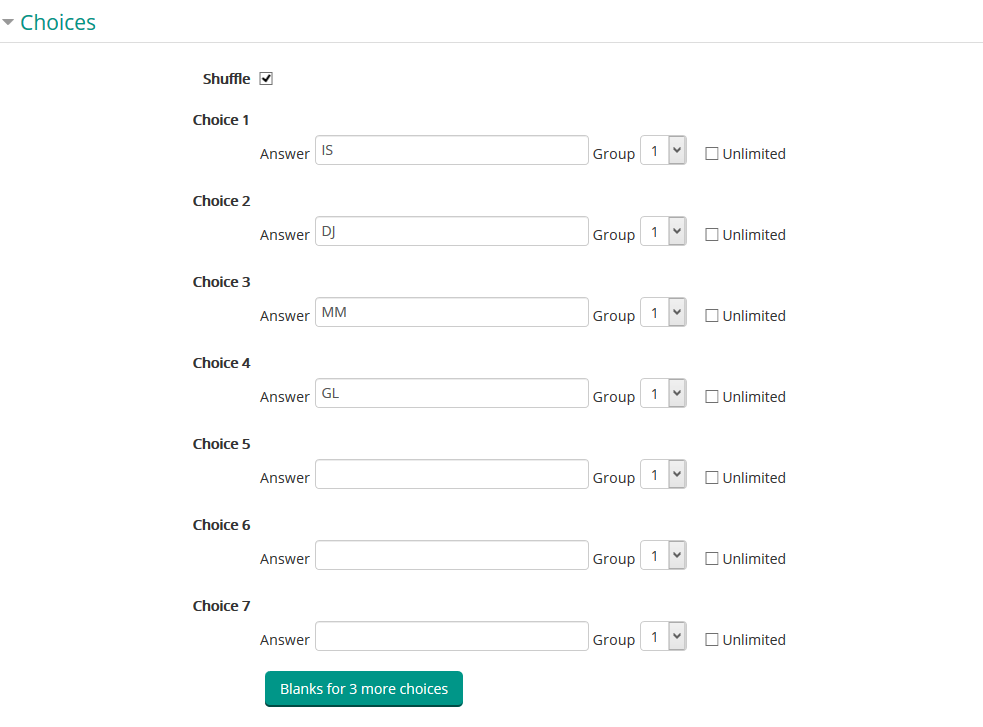Click the empty Answer field for Choice 6

click(x=451, y=554)
